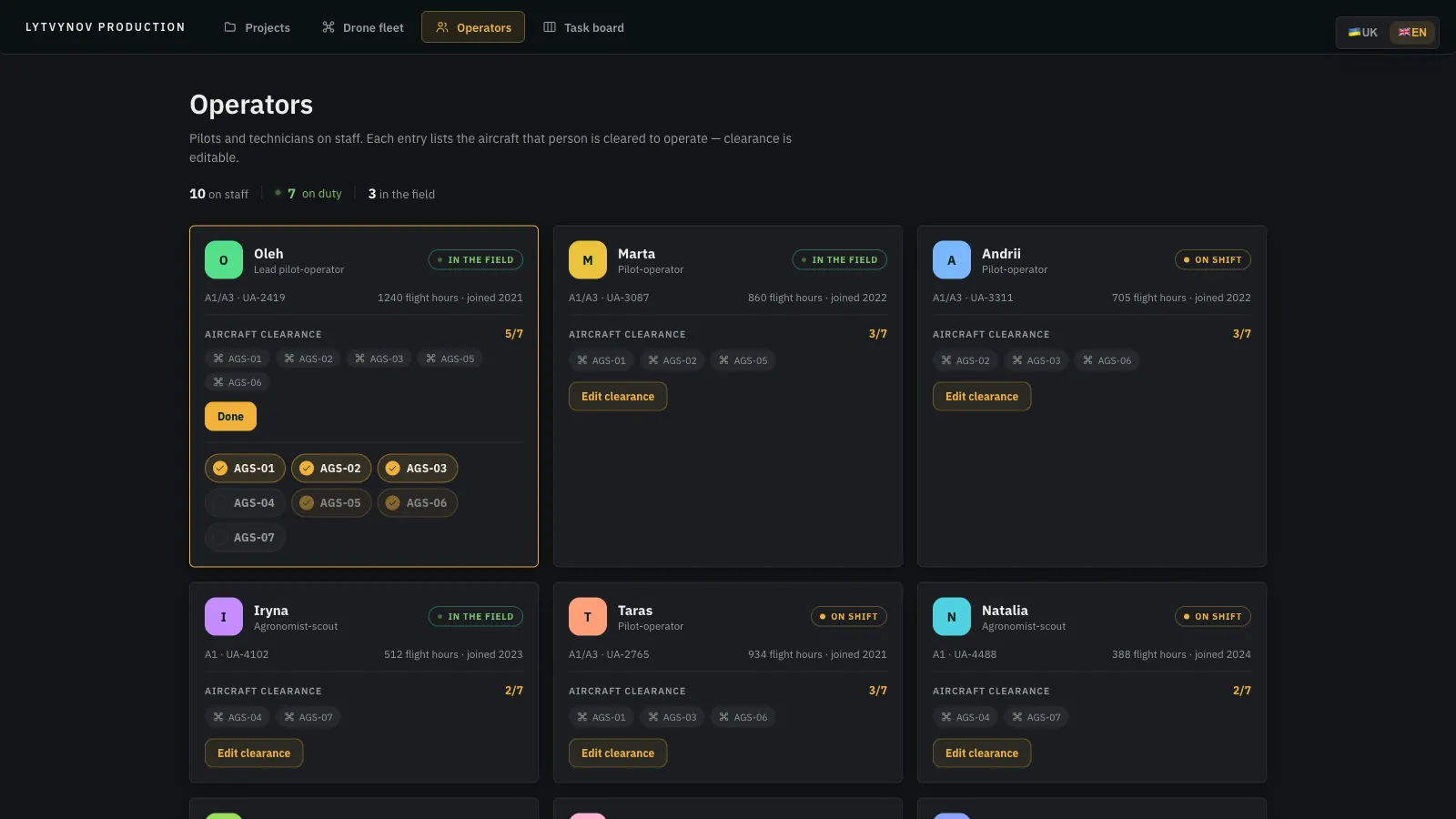Open the Task board tab
The height and width of the screenshot is (819, 1456).
583,27
